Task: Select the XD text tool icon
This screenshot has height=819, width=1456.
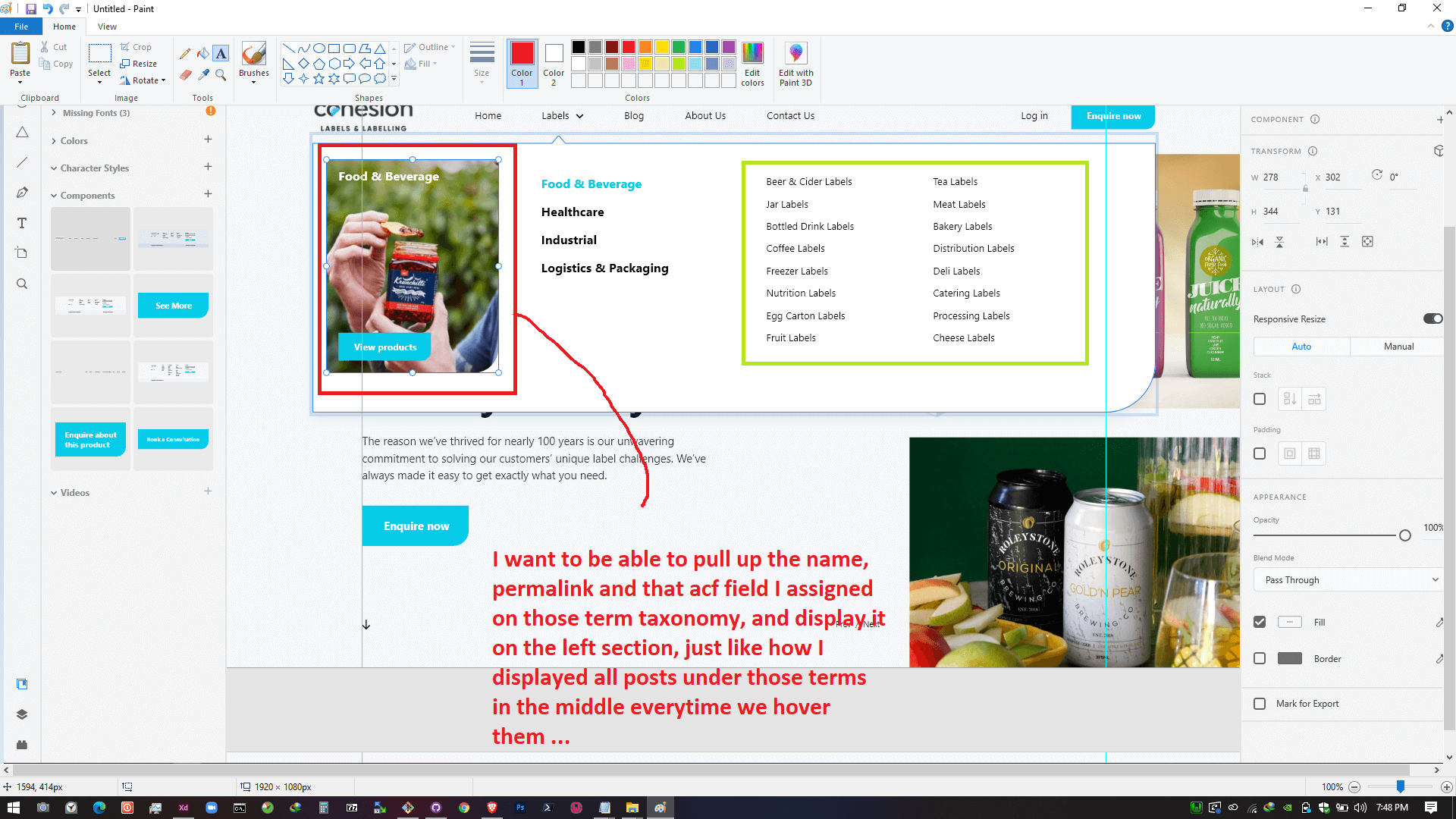Action: (22, 223)
